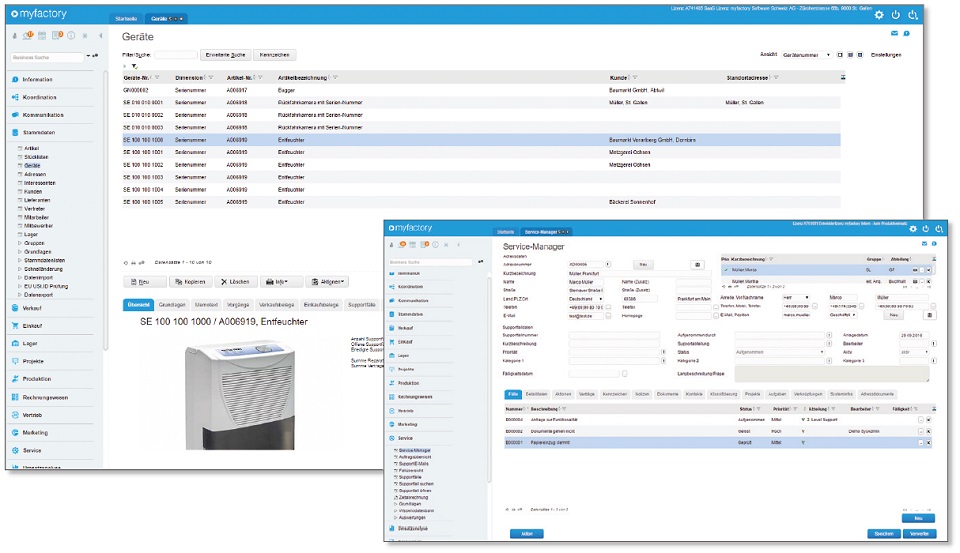
Task: Open the Information module in Geräte window sidebar
Action: 37,80
